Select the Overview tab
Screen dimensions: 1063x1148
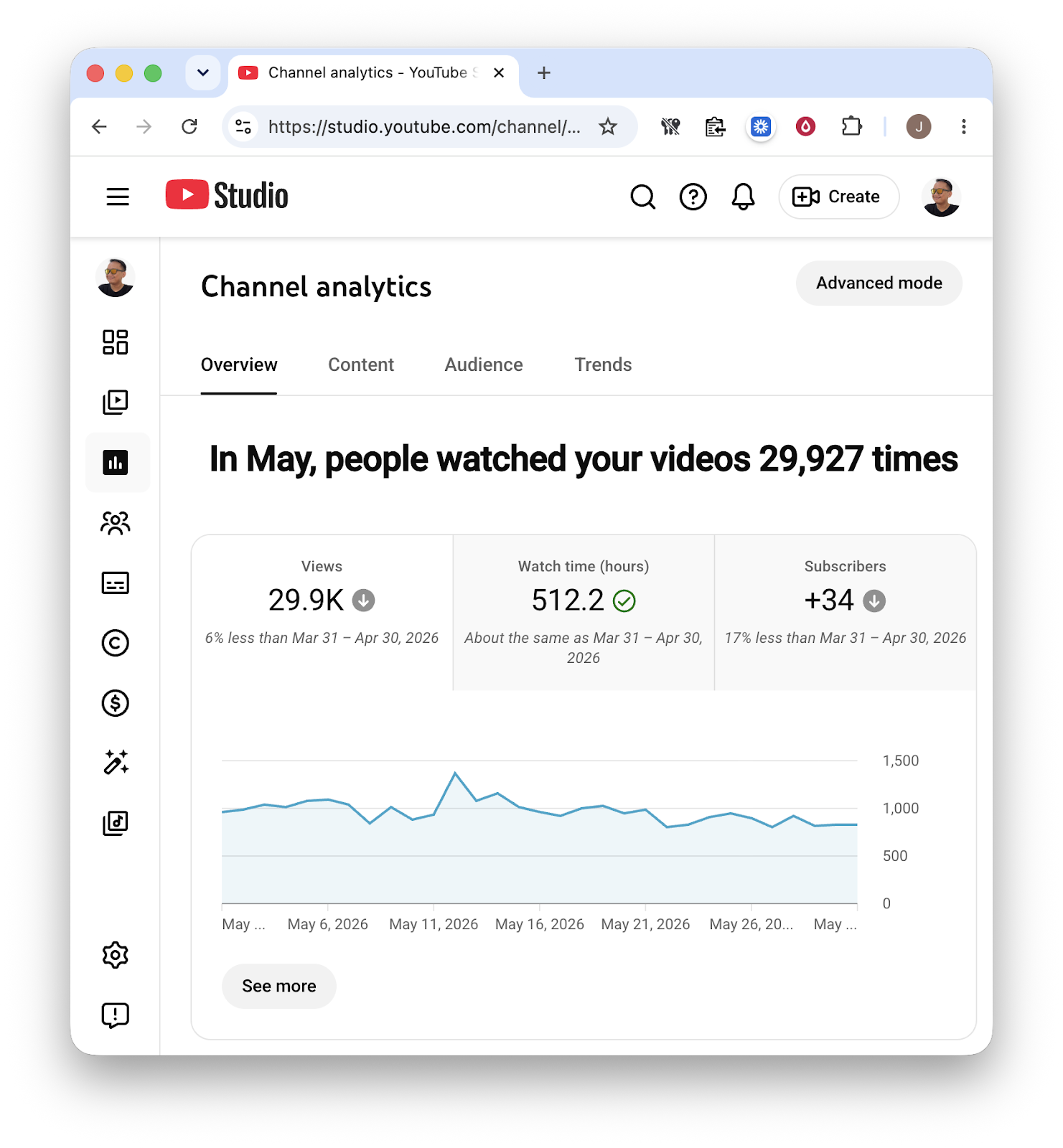(239, 365)
